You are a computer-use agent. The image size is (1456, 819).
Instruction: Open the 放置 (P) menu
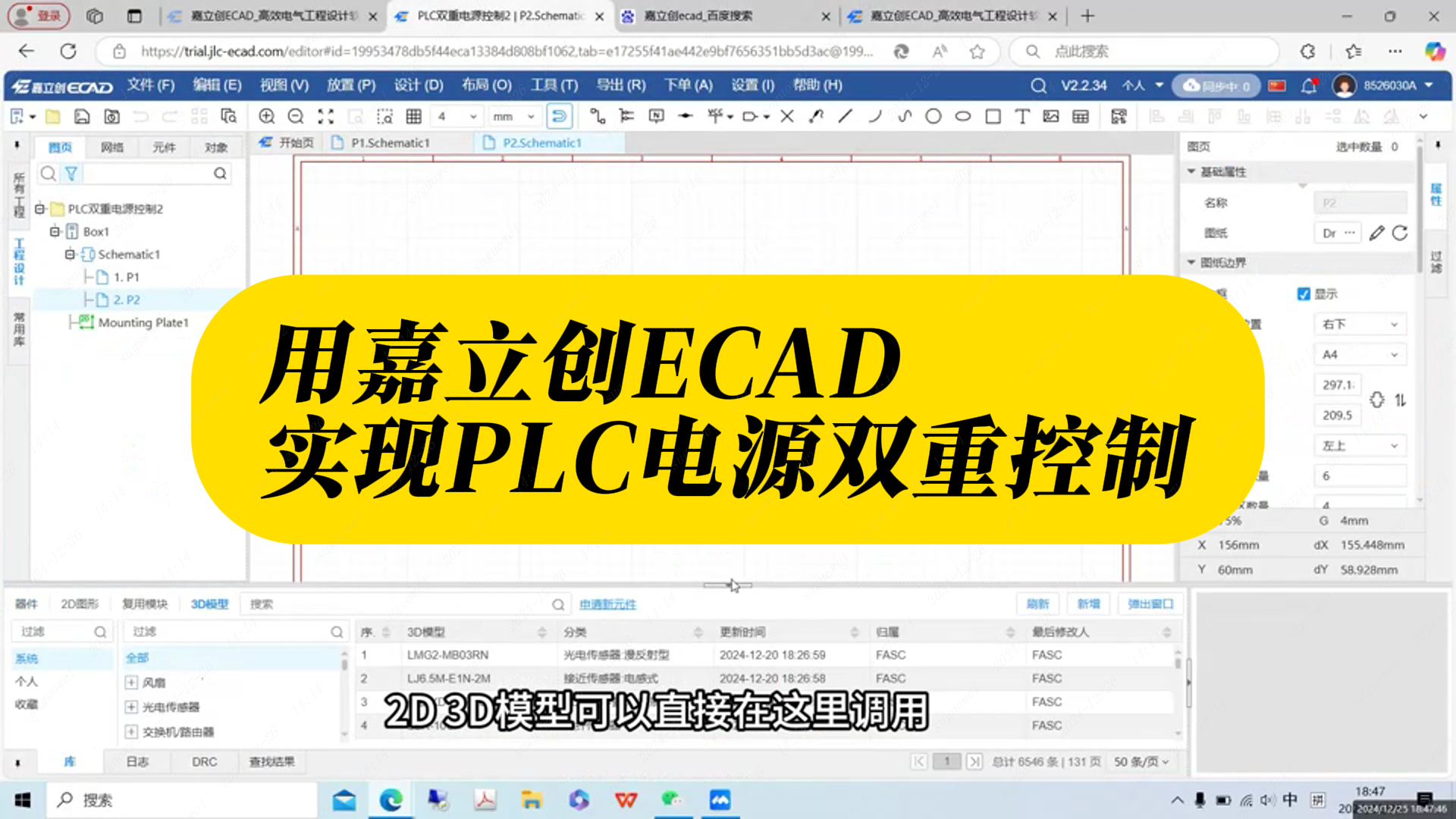click(351, 85)
